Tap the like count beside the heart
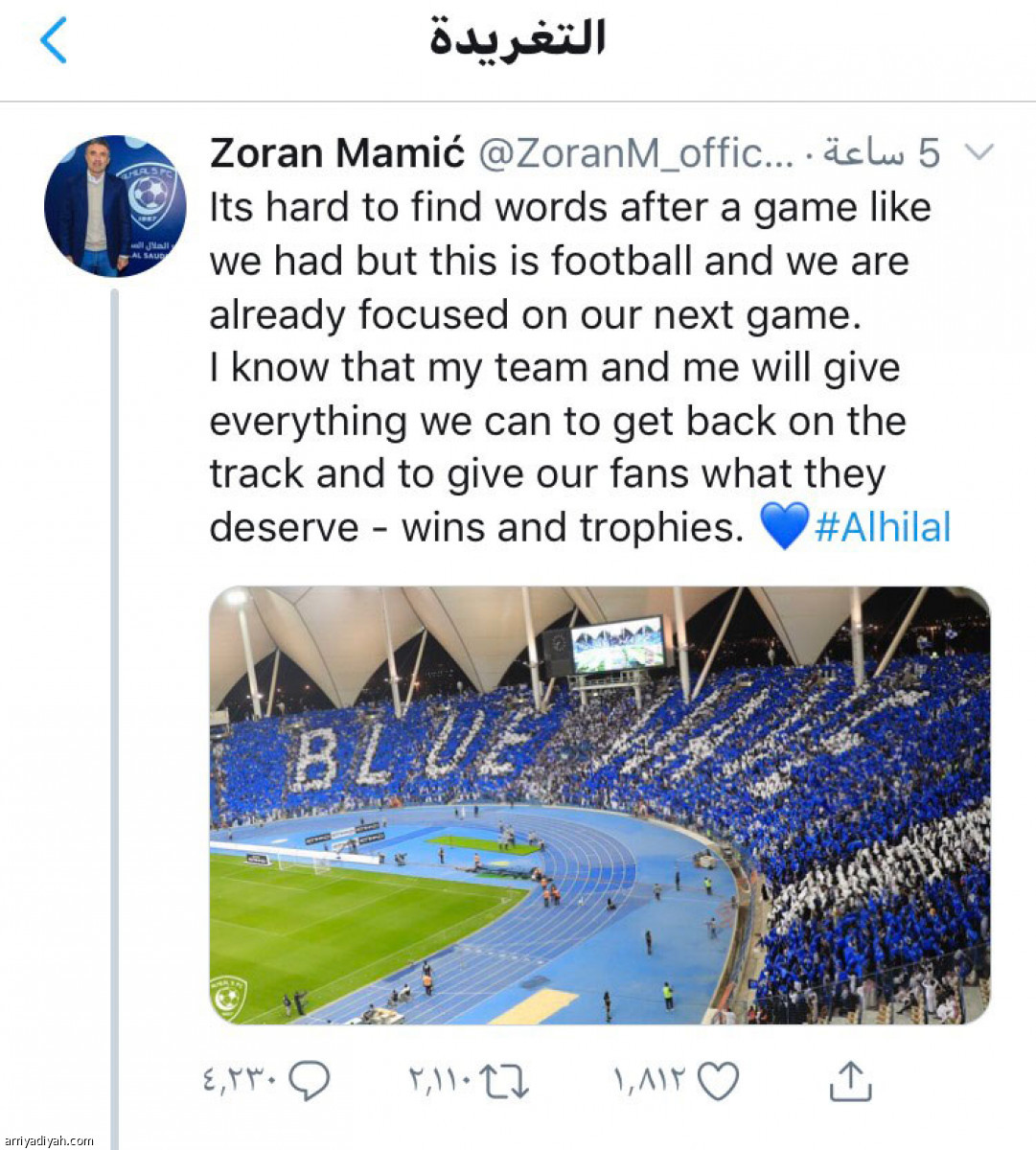Screen dimensions: 1036x1150 point(650,1082)
